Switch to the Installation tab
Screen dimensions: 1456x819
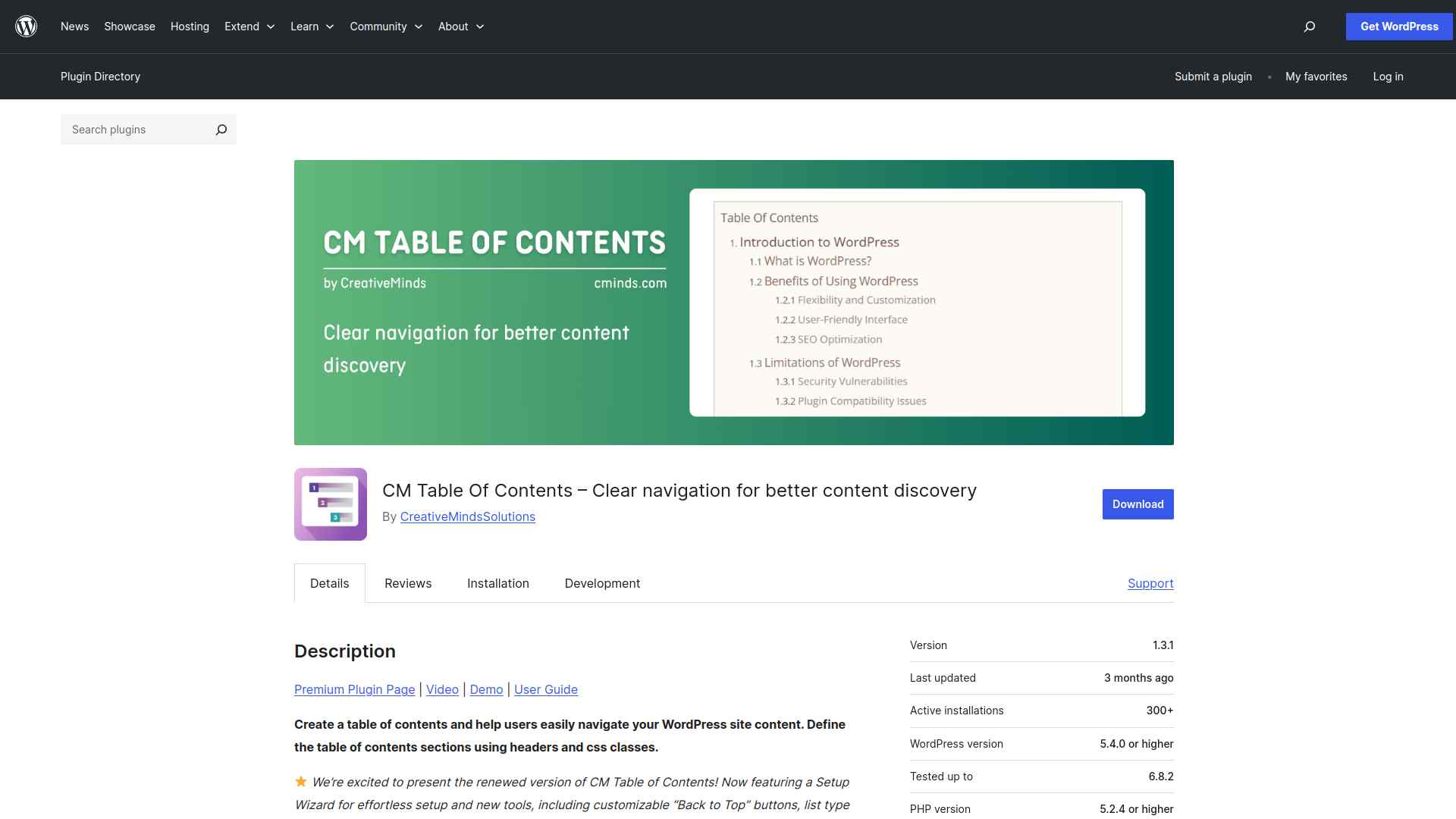[498, 583]
